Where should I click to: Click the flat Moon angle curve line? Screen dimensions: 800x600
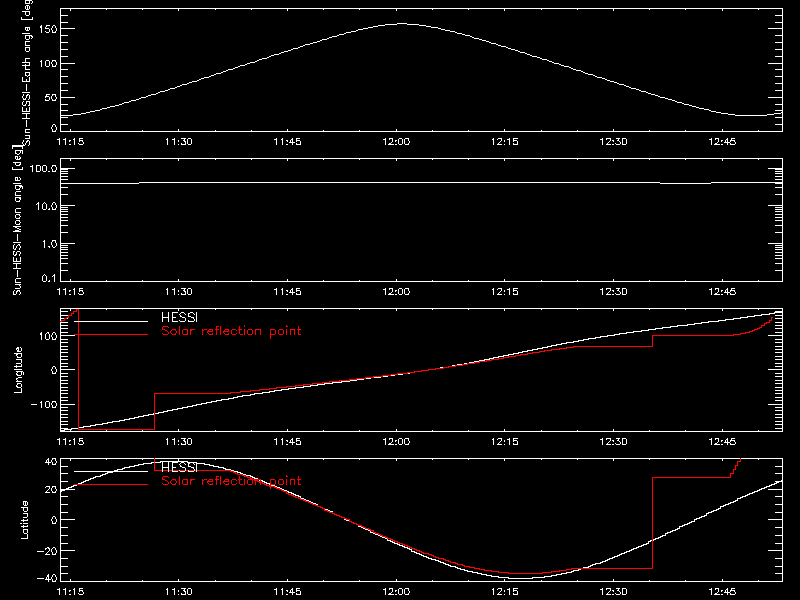(x=421, y=183)
